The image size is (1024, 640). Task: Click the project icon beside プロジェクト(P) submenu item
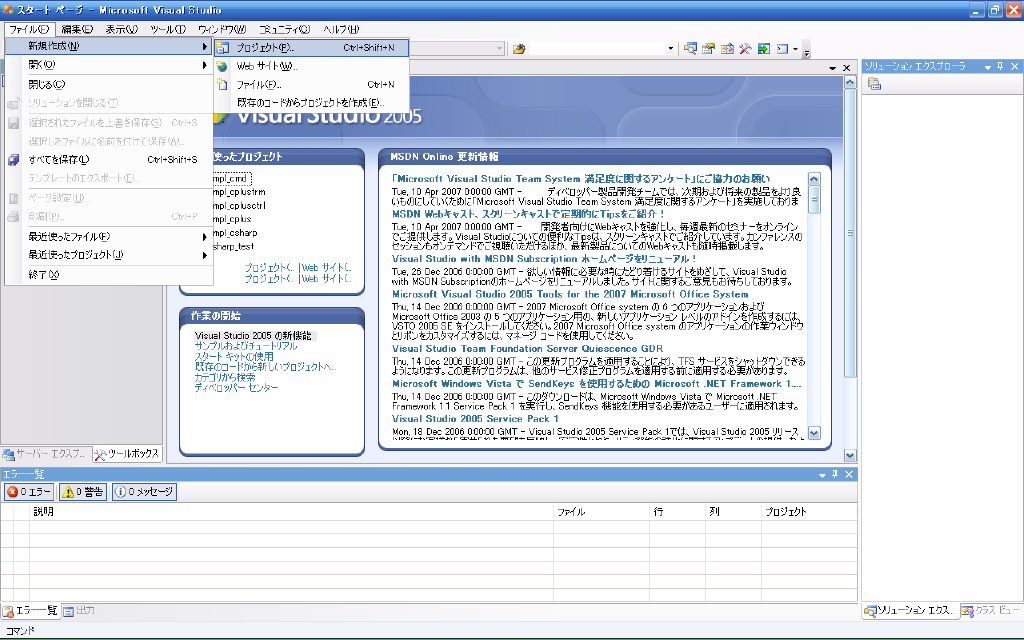pos(223,48)
